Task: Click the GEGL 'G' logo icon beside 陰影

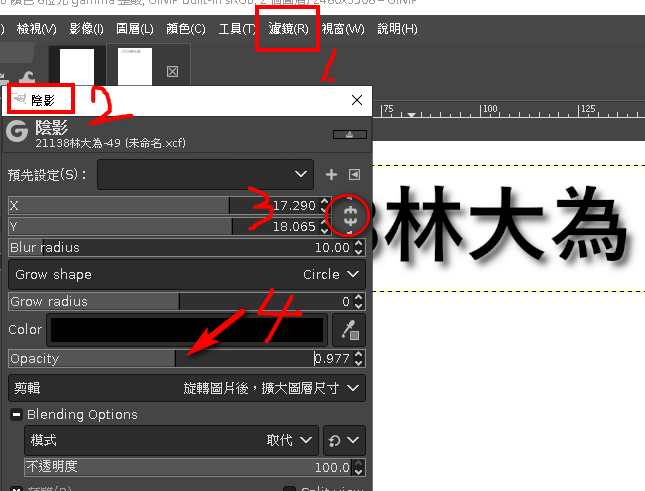Action: coord(16,131)
